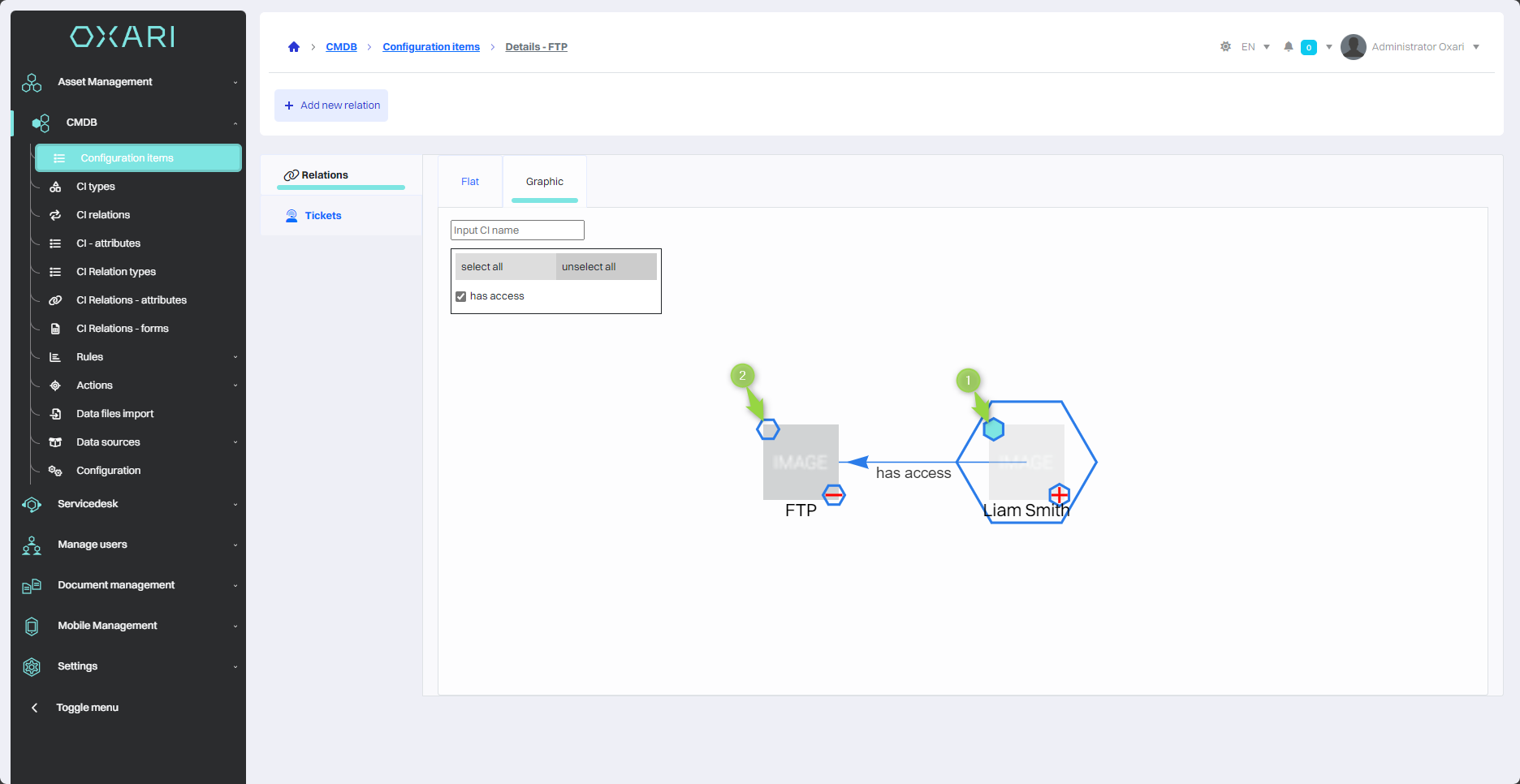Click the empty hexagon on FTP node
This screenshot has width=1520, height=784.
point(768,429)
